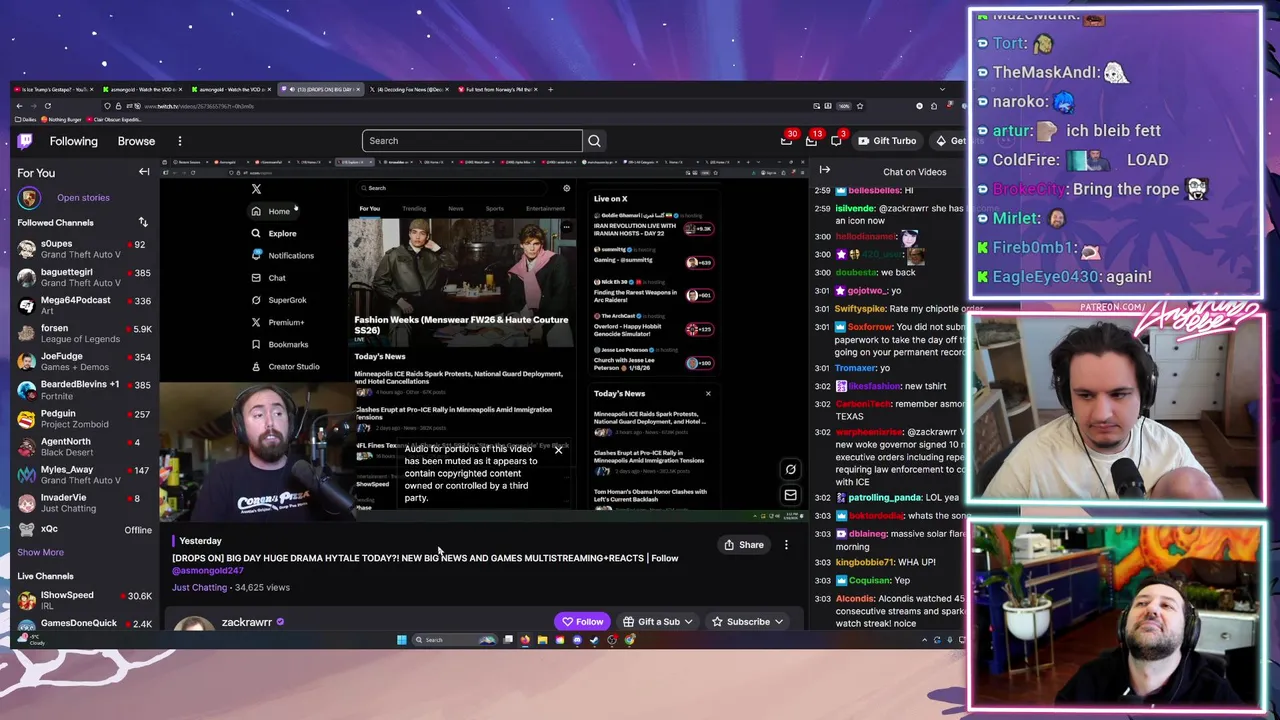Open the Following page
The height and width of the screenshot is (720, 1280).
pos(74,141)
